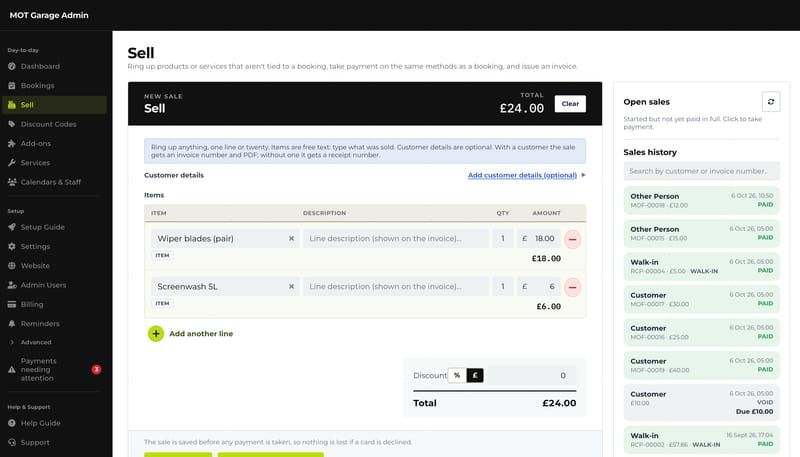Image resolution: width=800 pixels, height=457 pixels.
Task: Edit quantity for Wiper blades
Action: pyautogui.click(x=503, y=238)
